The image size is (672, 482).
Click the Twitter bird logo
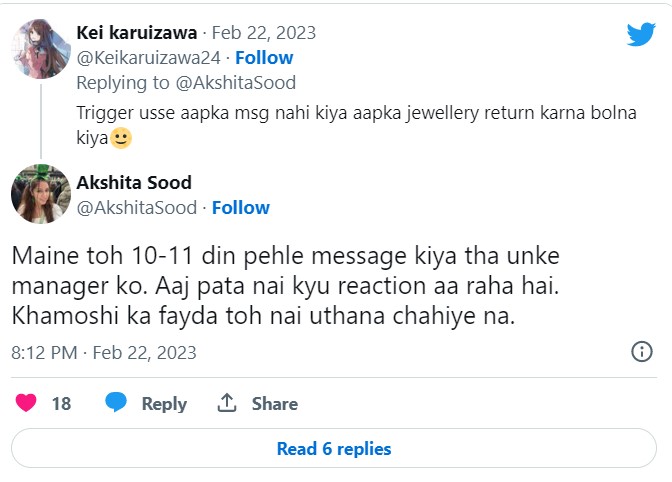(x=641, y=34)
